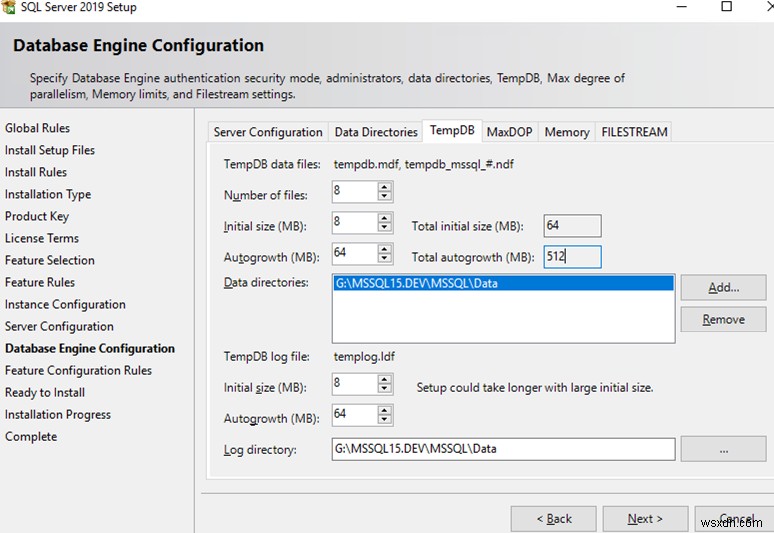Viewport: 774px width, 533px height.
Task: Cancel the SQL Server setup
Action: pos(735,519)
